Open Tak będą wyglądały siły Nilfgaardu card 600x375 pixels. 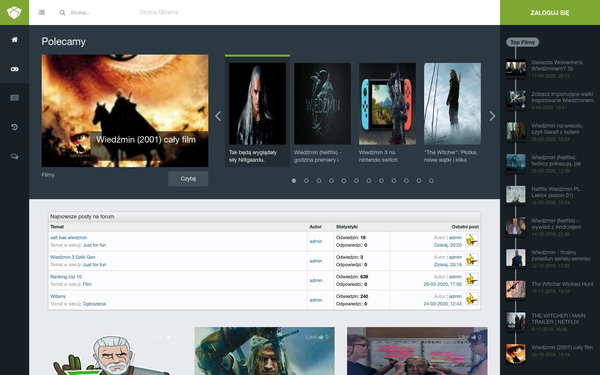point(257,112)
